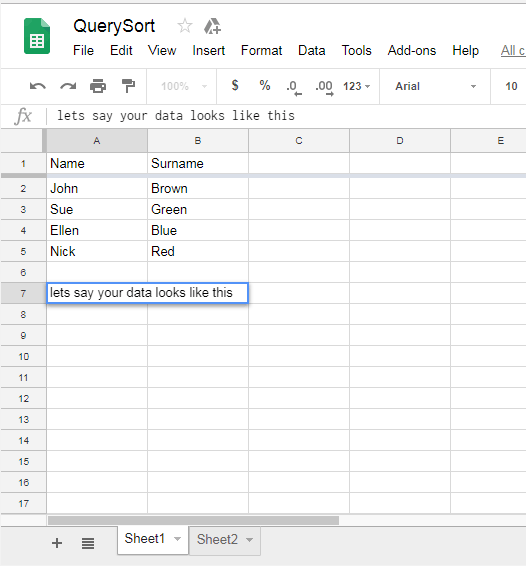Open the Tools menu
526x566 pixels.
point(357,51)
